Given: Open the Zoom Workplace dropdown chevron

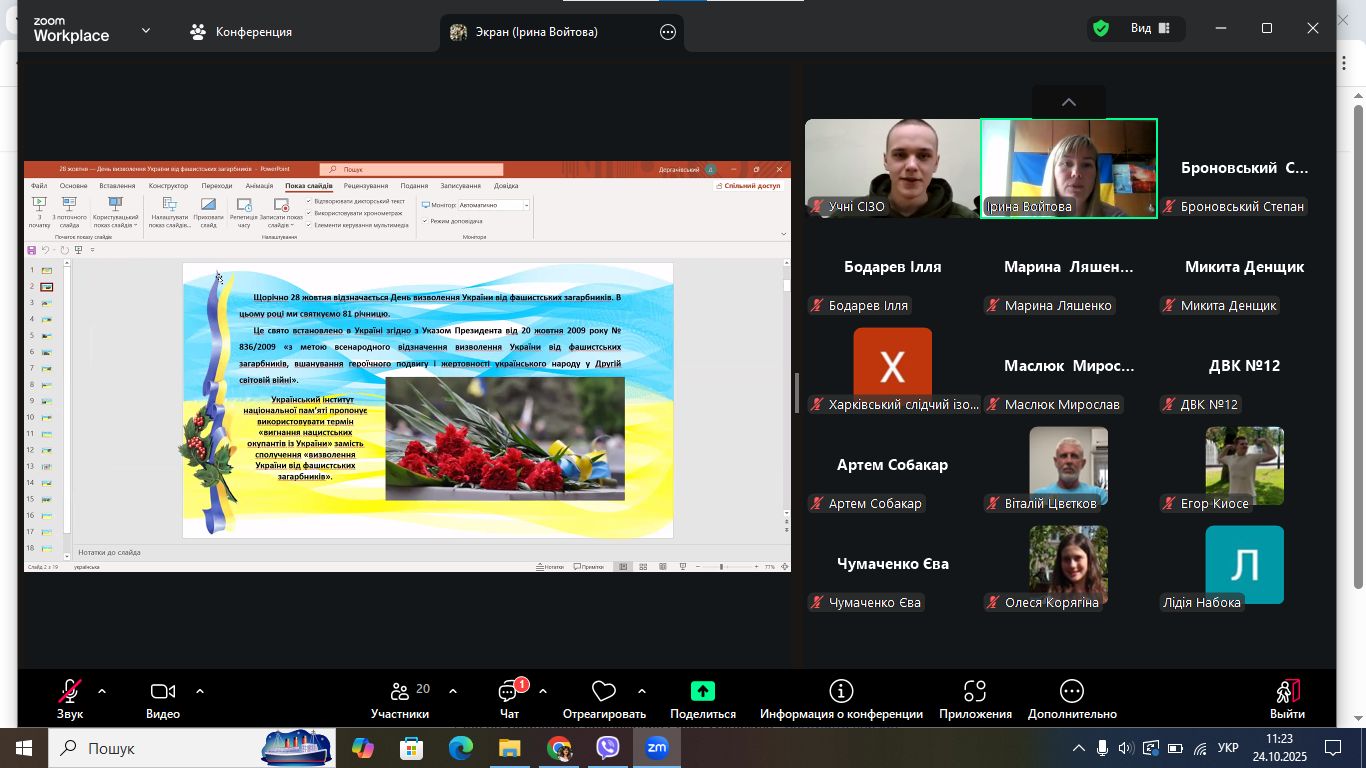Looking at the screenshot, I should click(146, 31).
